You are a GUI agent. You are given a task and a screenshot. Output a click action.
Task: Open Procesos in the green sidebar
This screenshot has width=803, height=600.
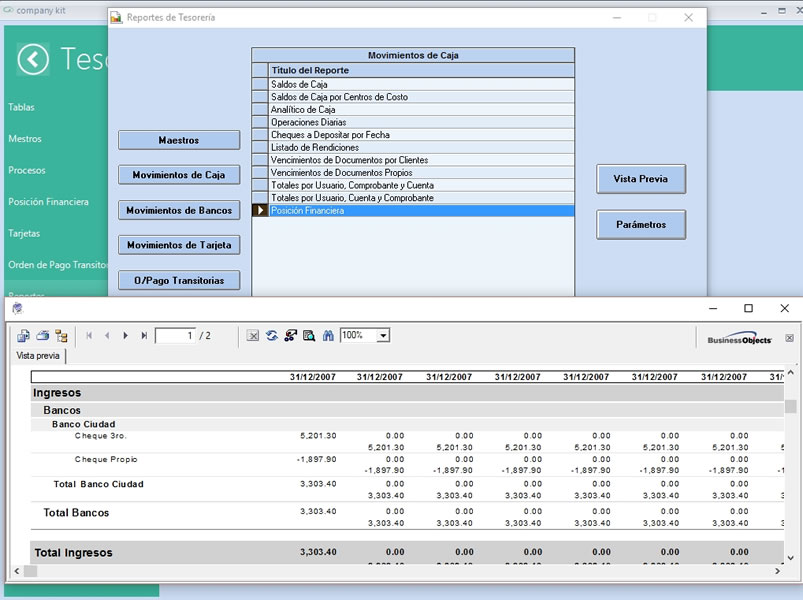click(27, 170)
